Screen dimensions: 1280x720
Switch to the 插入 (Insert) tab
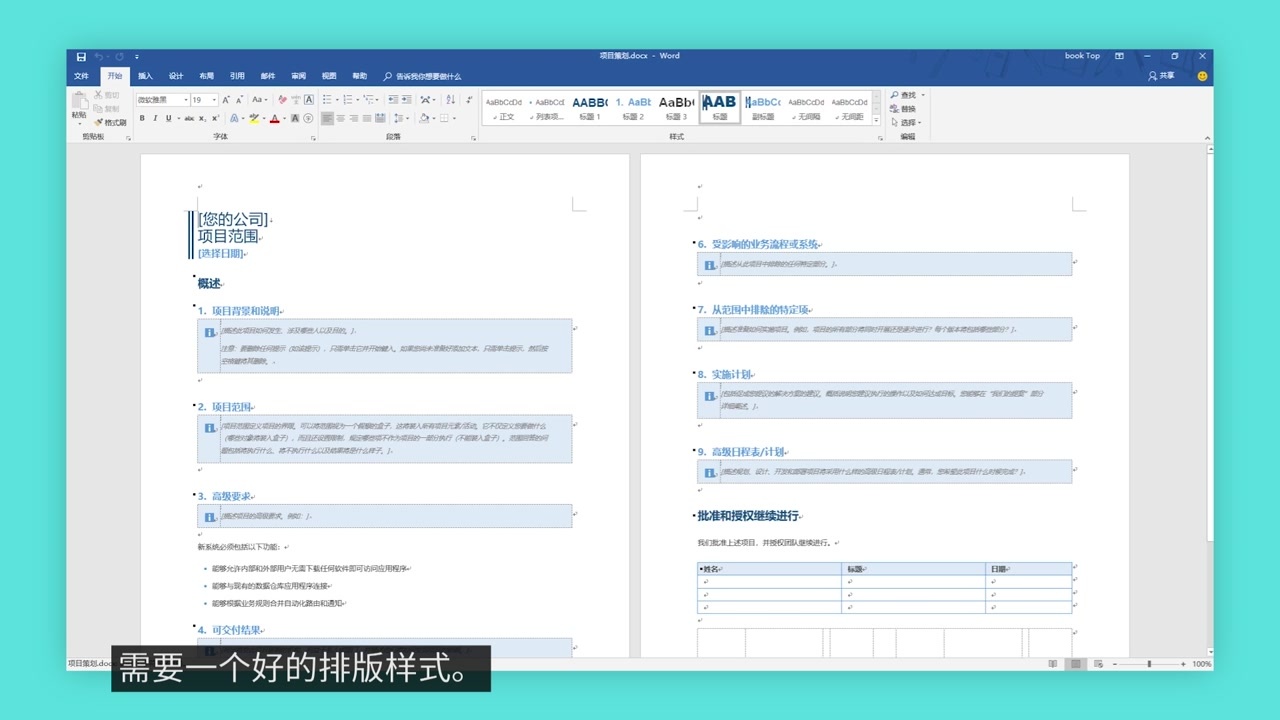point(146,76)
